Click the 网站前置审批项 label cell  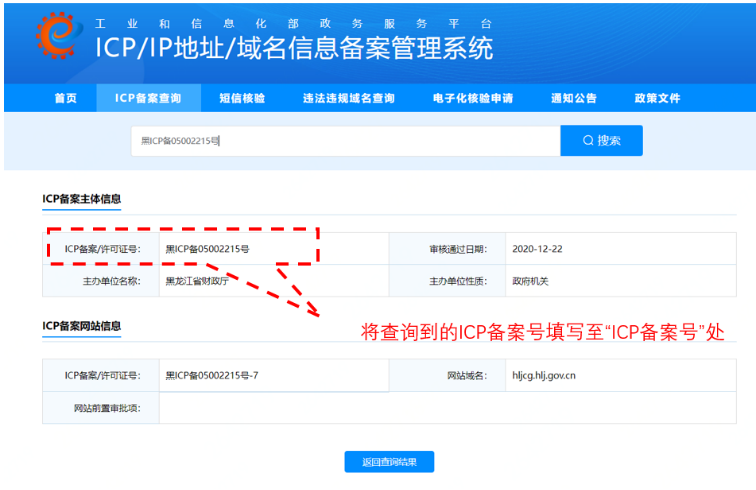pos(101,408)
